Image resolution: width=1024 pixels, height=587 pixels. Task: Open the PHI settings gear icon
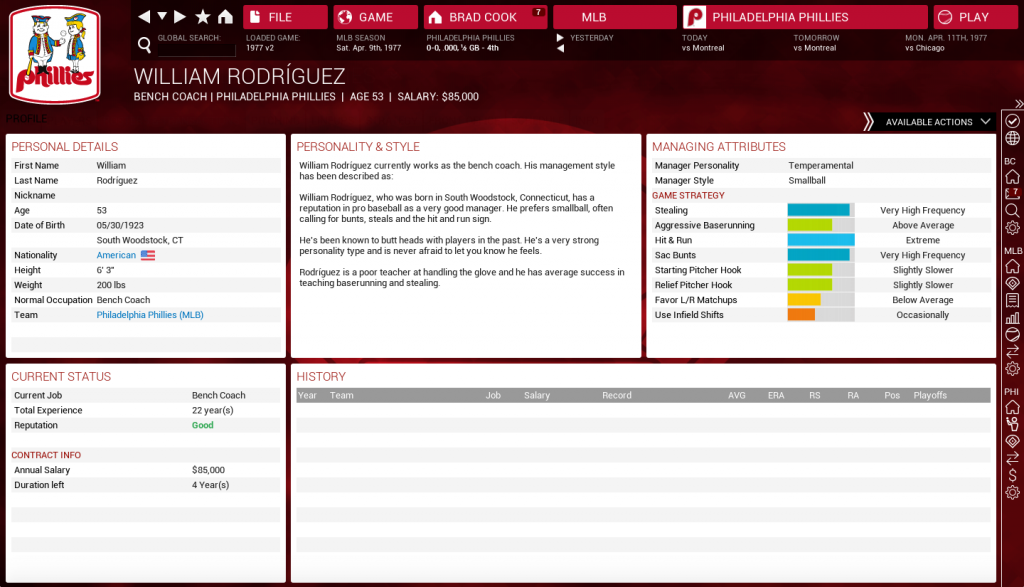pos(1012,492)
